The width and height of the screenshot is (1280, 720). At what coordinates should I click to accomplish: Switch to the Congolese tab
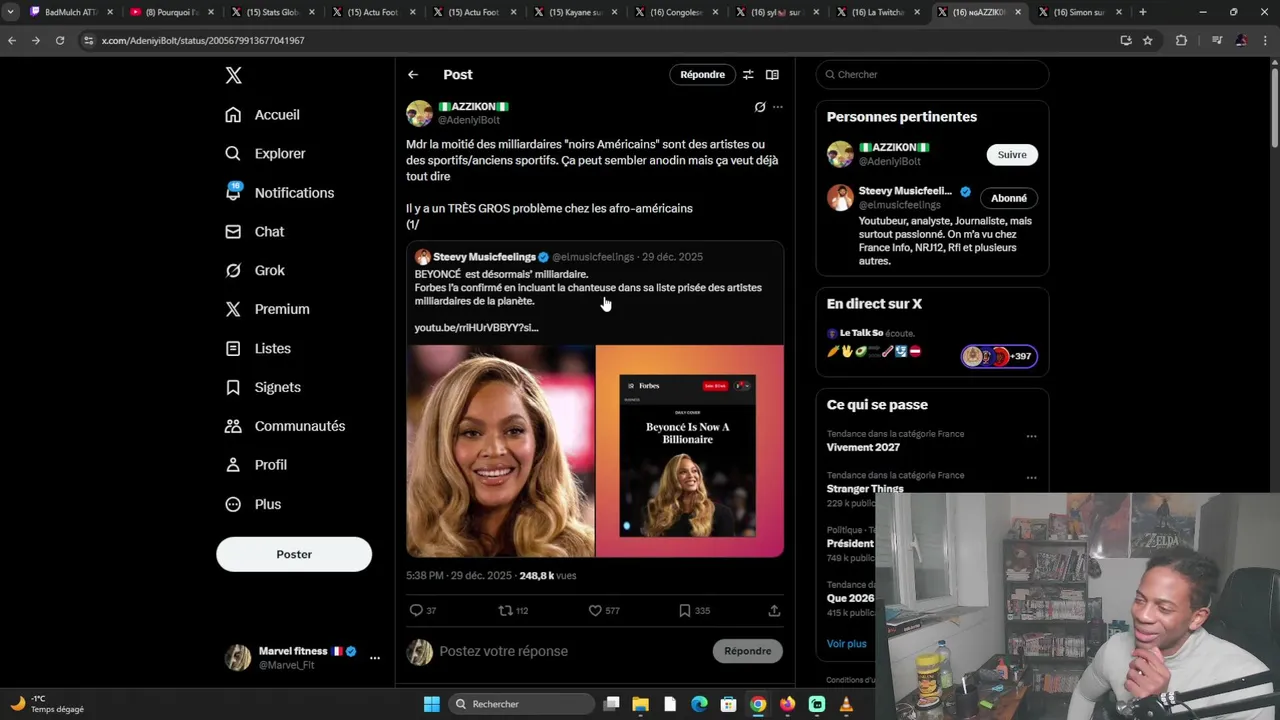(676, 12)
